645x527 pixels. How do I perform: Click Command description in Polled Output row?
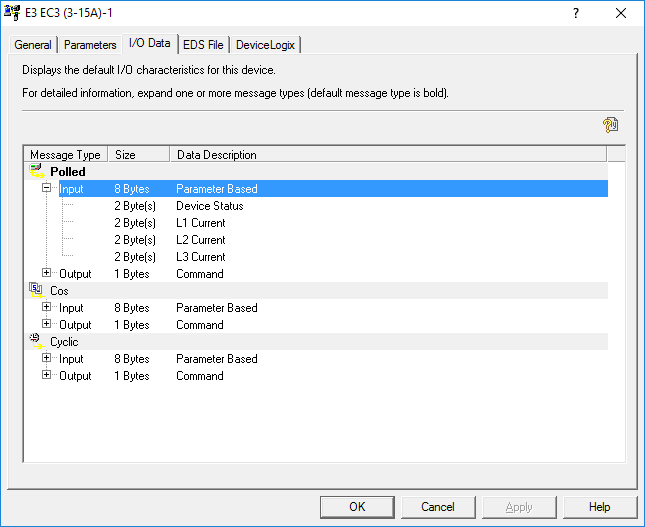click(x=200, y=274)
